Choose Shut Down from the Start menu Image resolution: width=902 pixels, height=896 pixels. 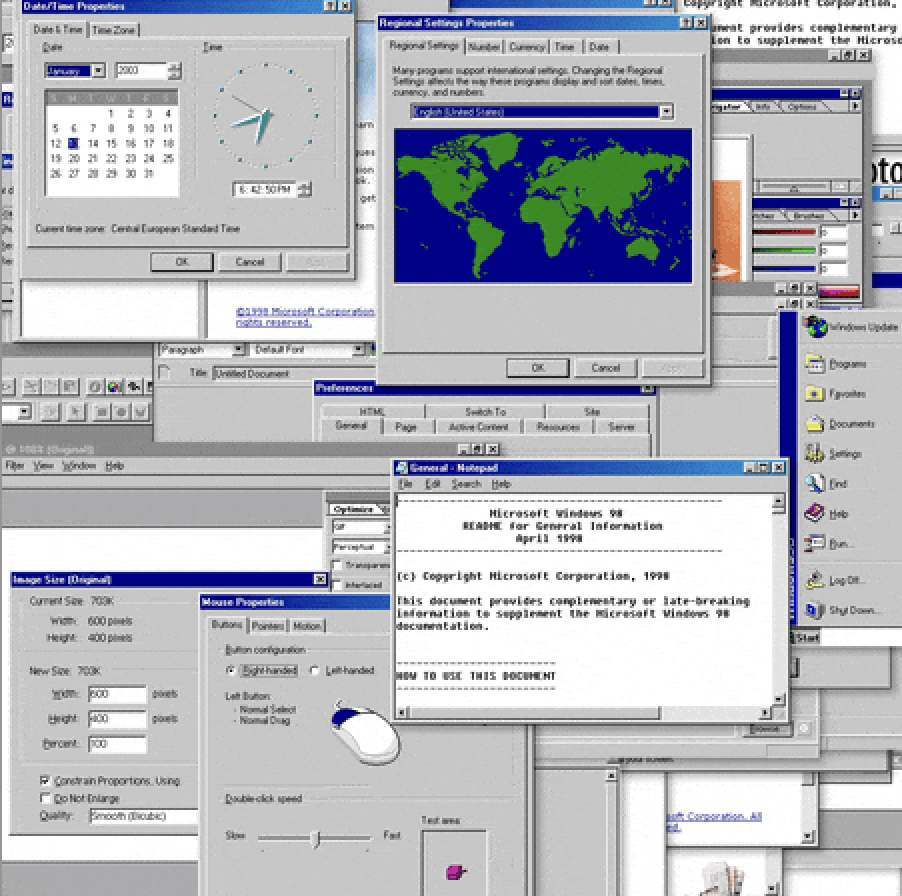(x=814, y=610)
